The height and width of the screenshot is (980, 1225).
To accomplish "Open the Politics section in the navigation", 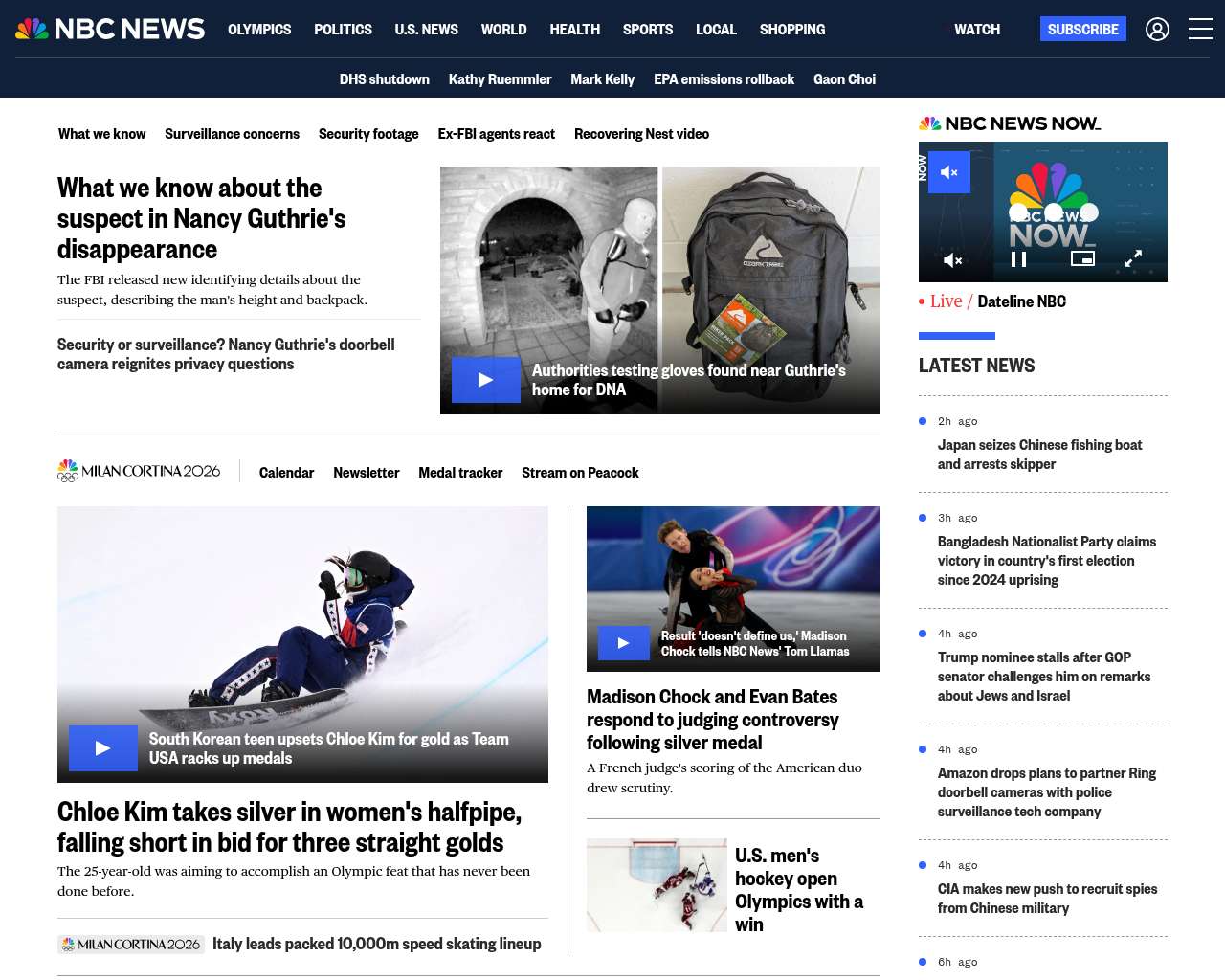I will [343, 30].
